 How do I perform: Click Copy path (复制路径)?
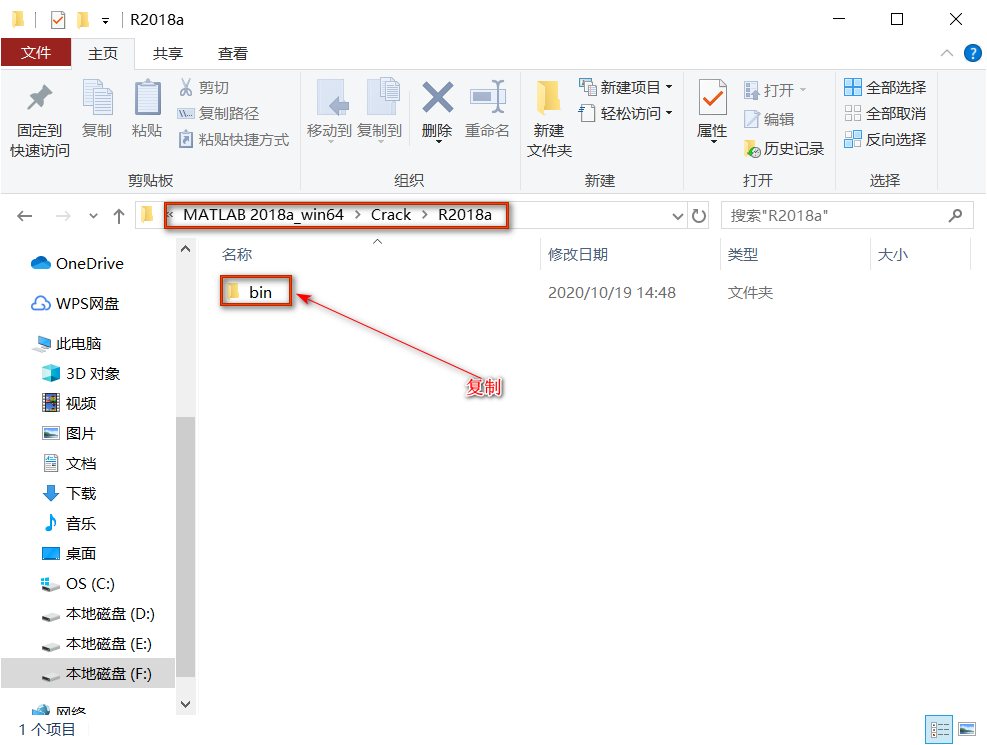point(219,113)
